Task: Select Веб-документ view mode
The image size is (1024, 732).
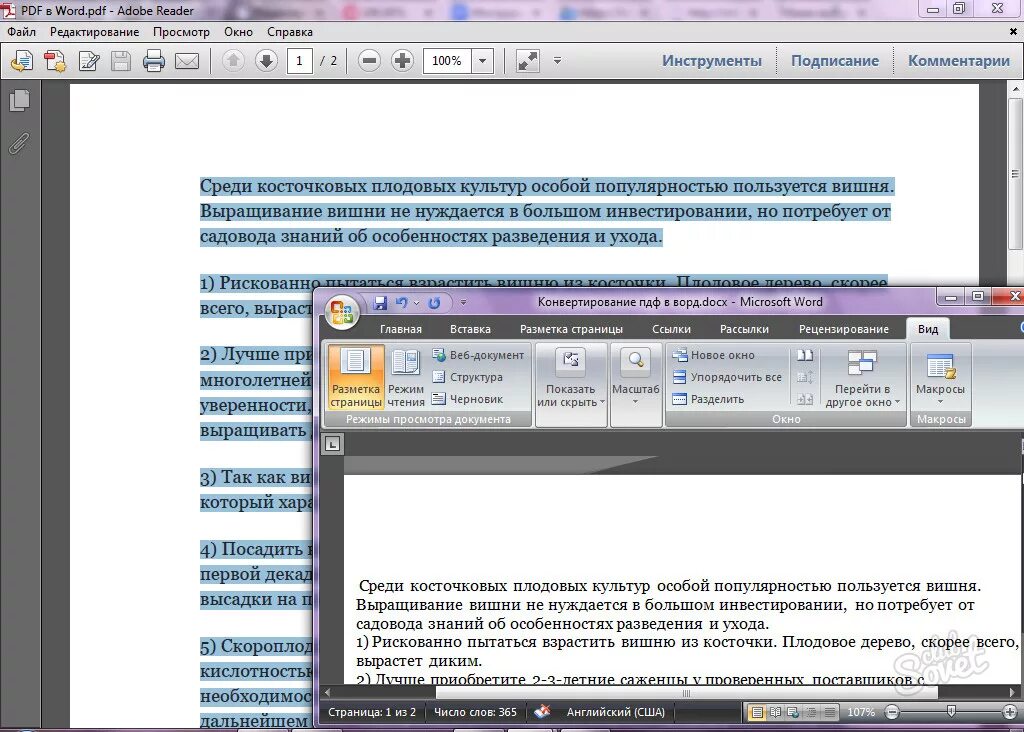Action: [x=478, y=355]
